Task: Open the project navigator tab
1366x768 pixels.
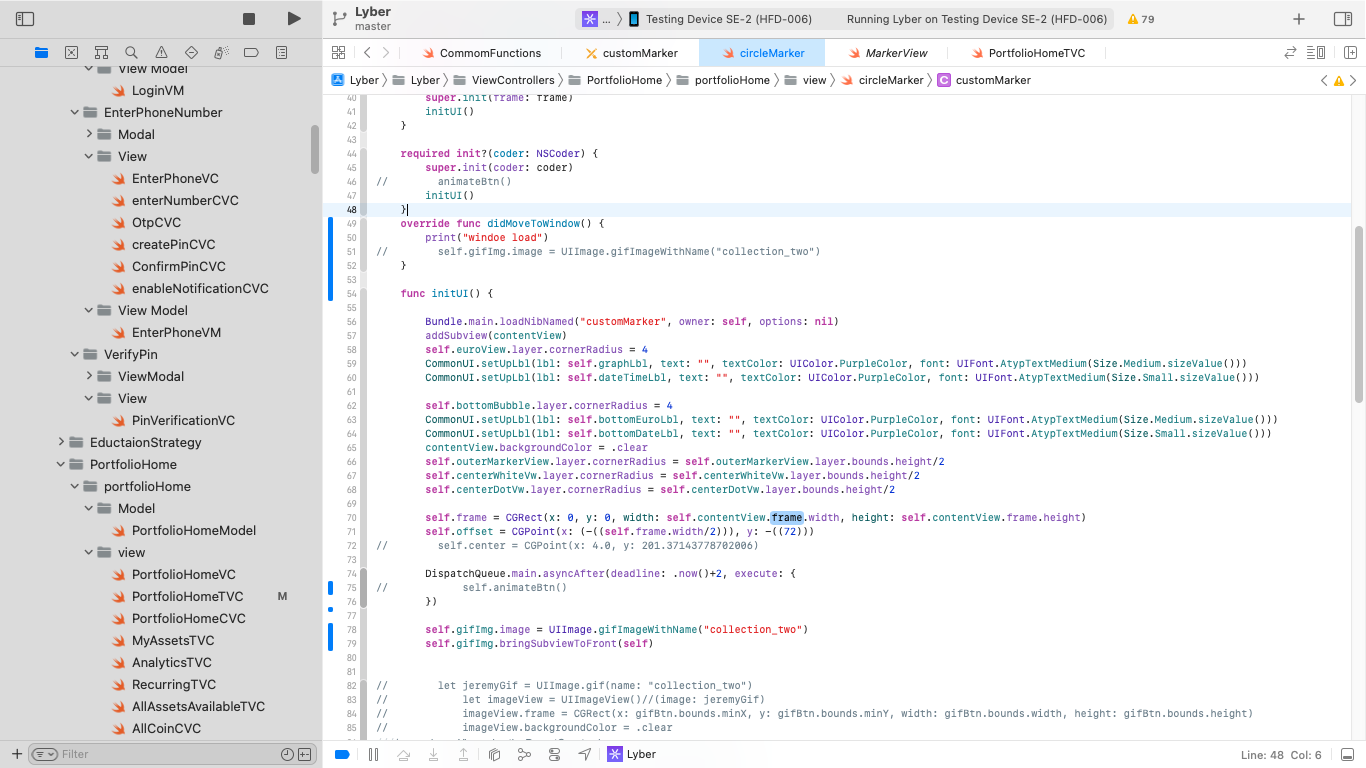Action: pos(41,52)
